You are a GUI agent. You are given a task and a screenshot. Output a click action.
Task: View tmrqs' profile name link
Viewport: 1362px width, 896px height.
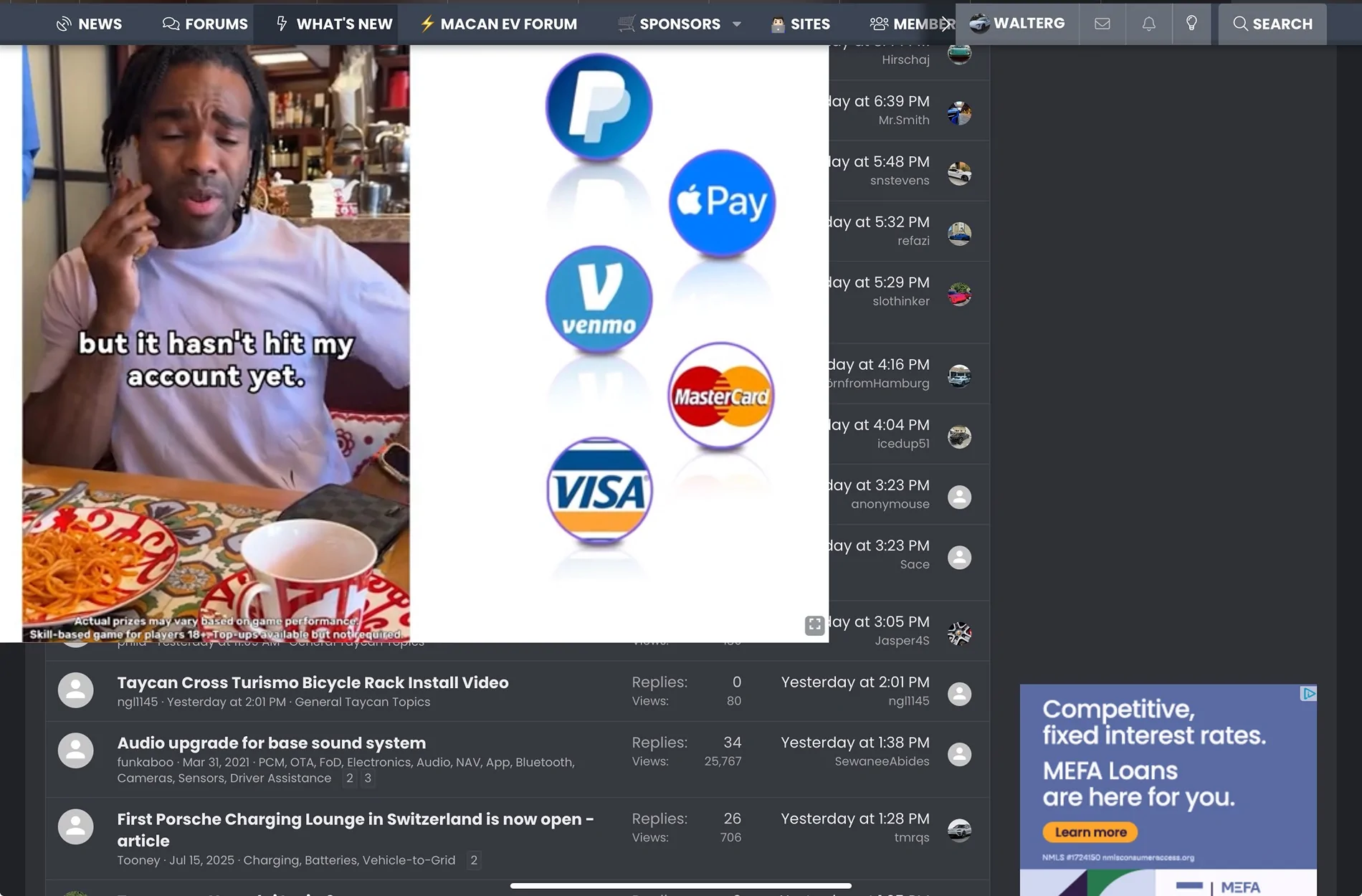(x=912, y=837)
